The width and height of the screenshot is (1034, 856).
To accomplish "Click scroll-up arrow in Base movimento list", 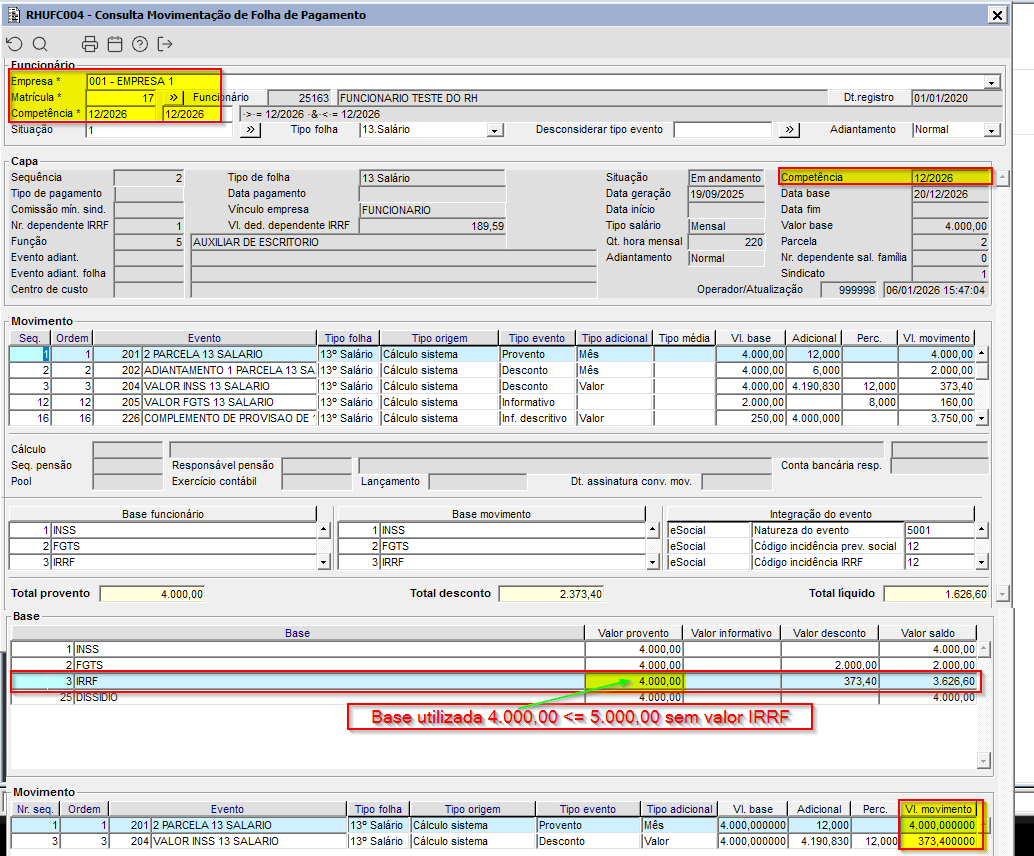I will 652,530.
